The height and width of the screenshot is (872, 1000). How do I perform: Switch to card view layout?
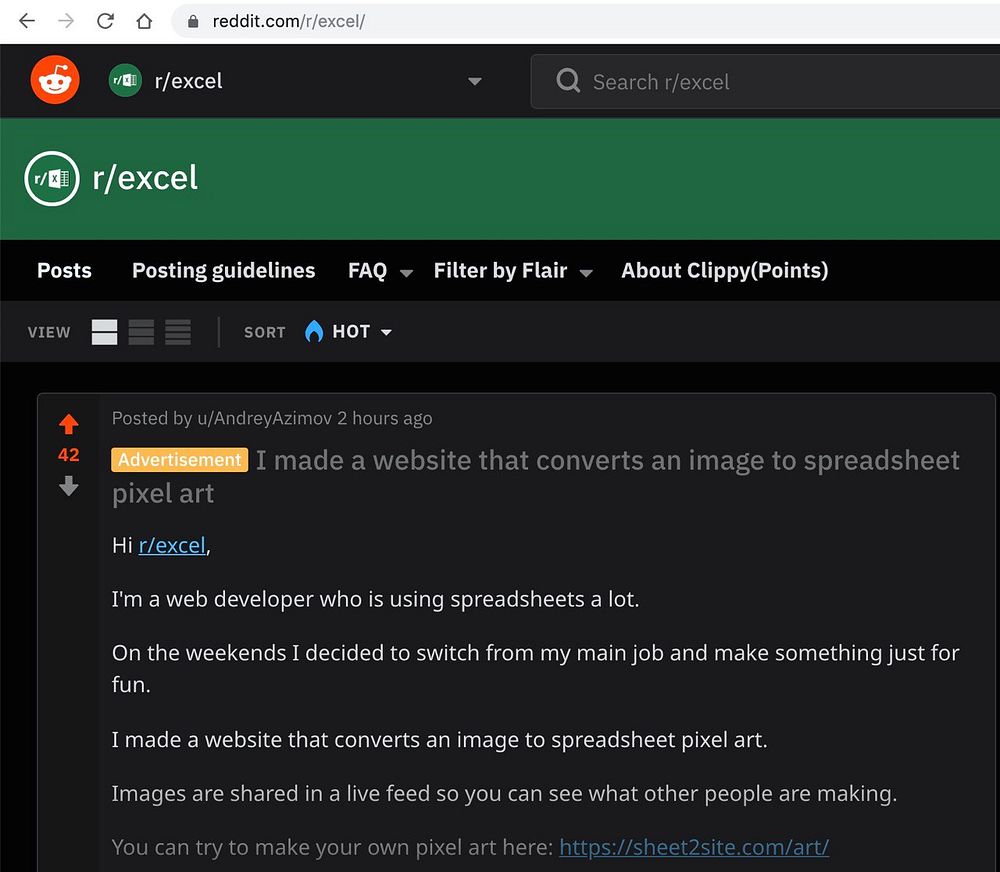105,332
